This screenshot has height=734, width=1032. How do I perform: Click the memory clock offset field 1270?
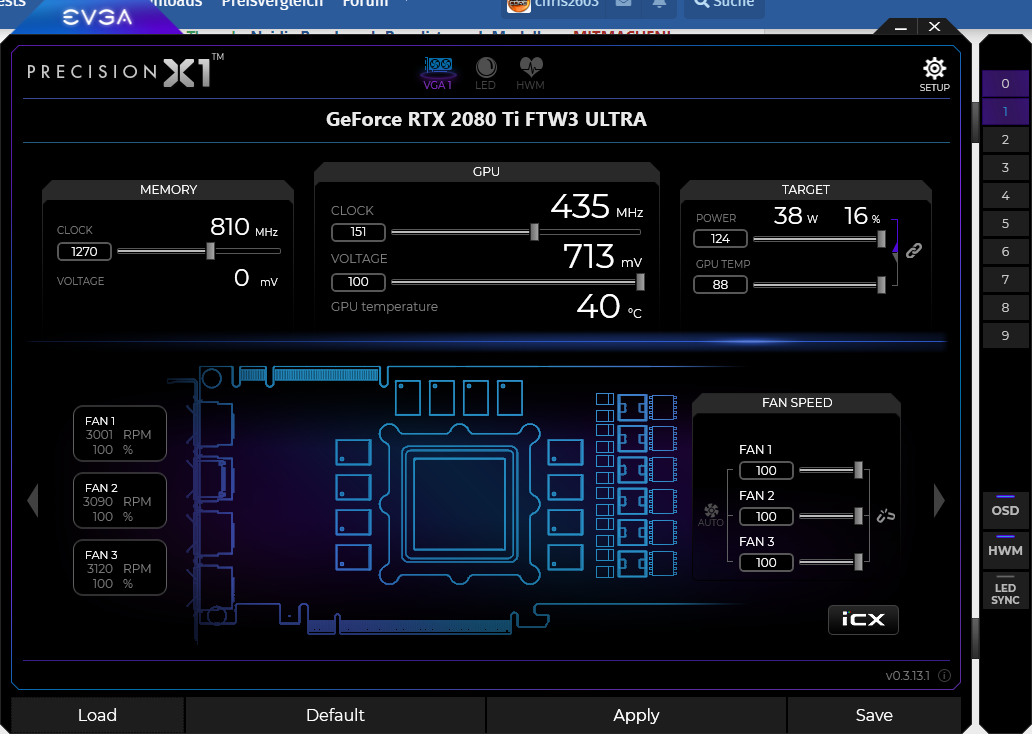tap(84, 251)
